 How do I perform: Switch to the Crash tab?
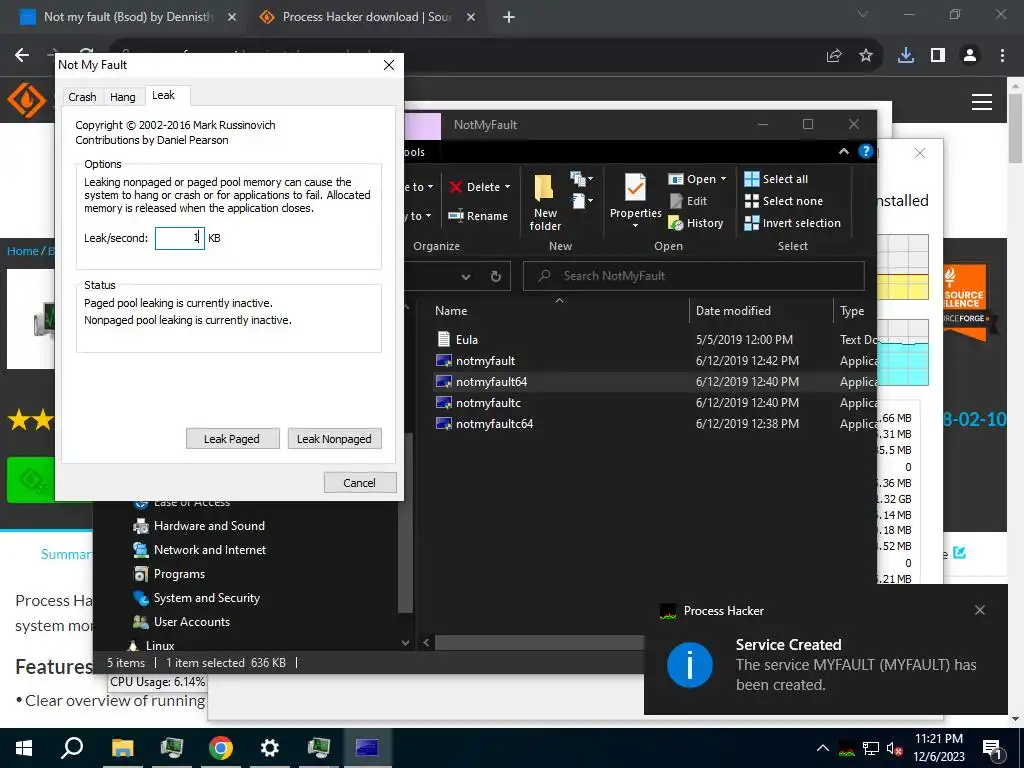coord(82,97)
